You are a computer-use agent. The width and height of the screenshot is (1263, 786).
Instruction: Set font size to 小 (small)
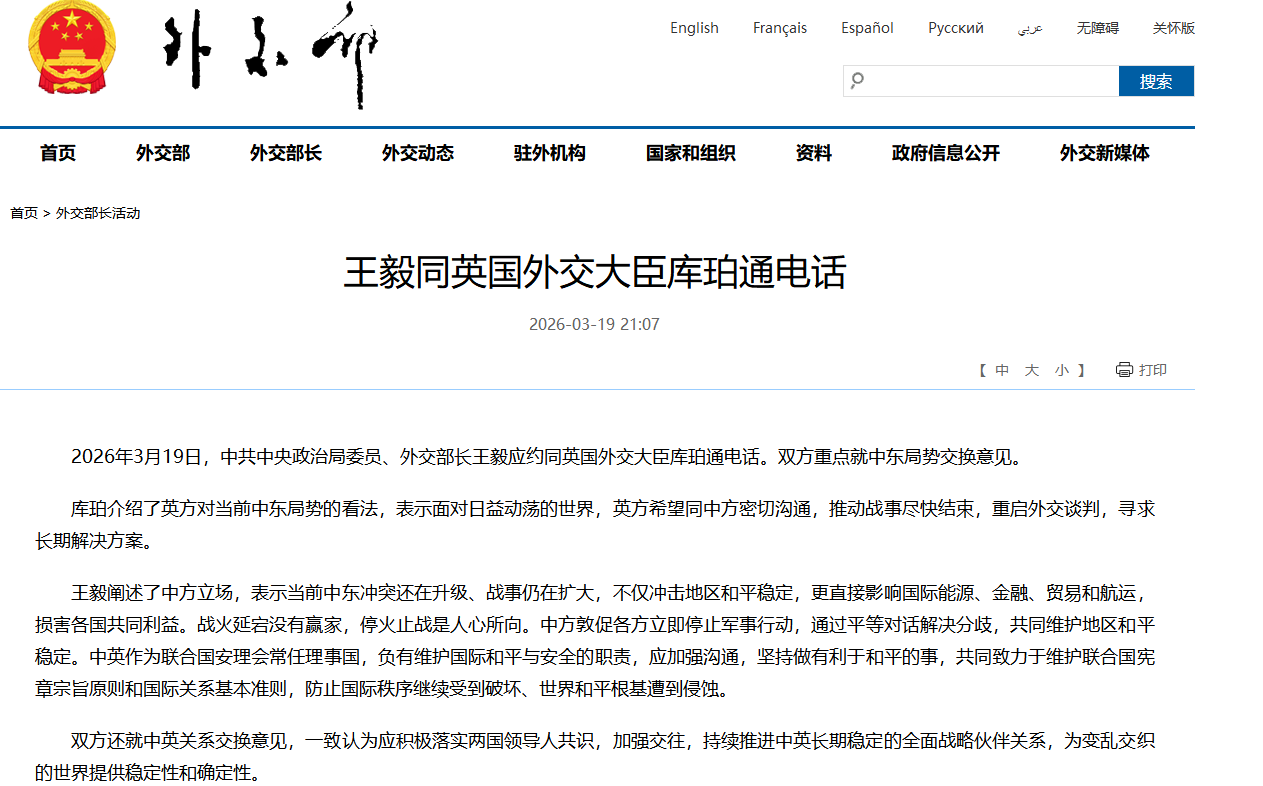1061,370
